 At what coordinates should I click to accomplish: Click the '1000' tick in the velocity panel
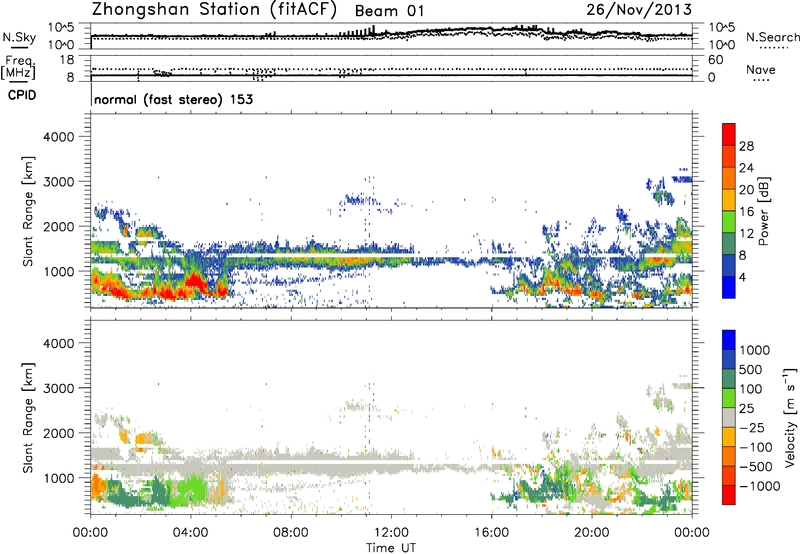coord(59,478)
